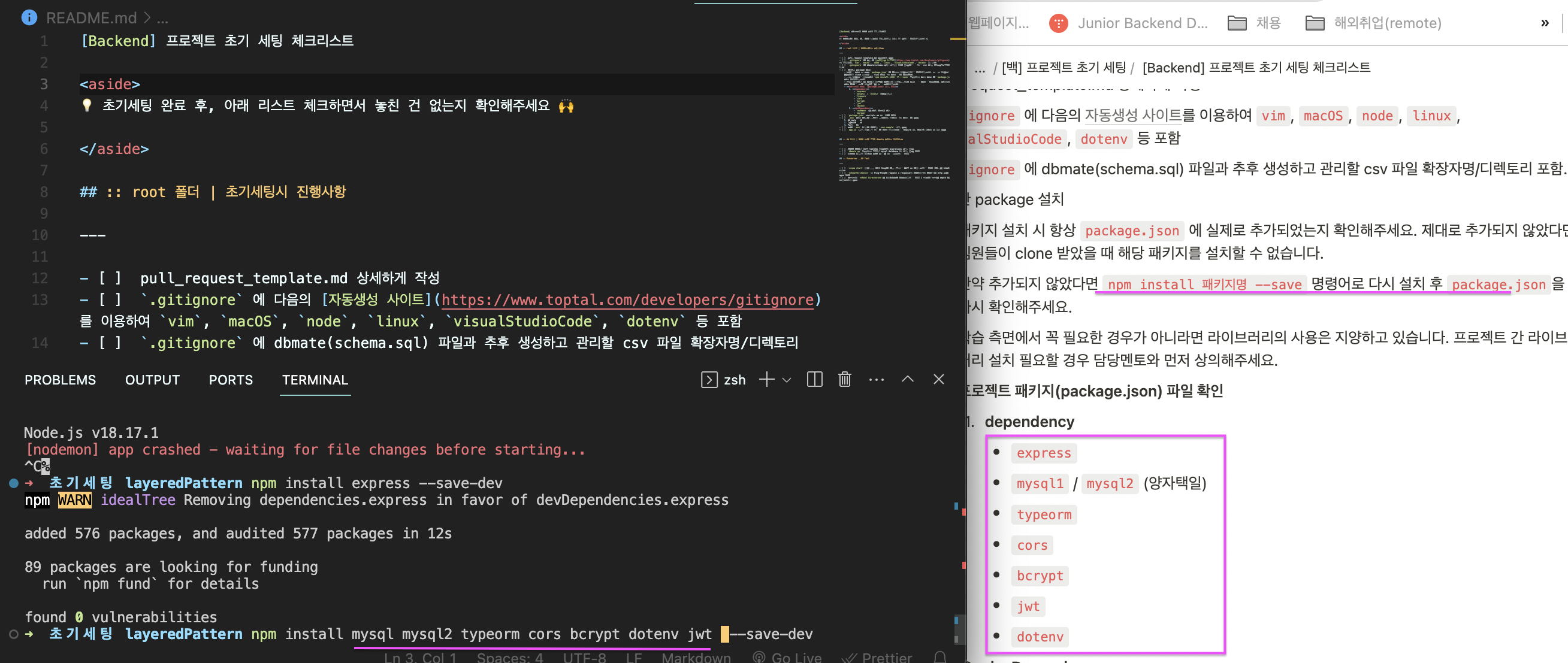The image size is (1568, 663).
Task: Click the Junior Backend D... bookmark icon
Action: [1059, 23]
